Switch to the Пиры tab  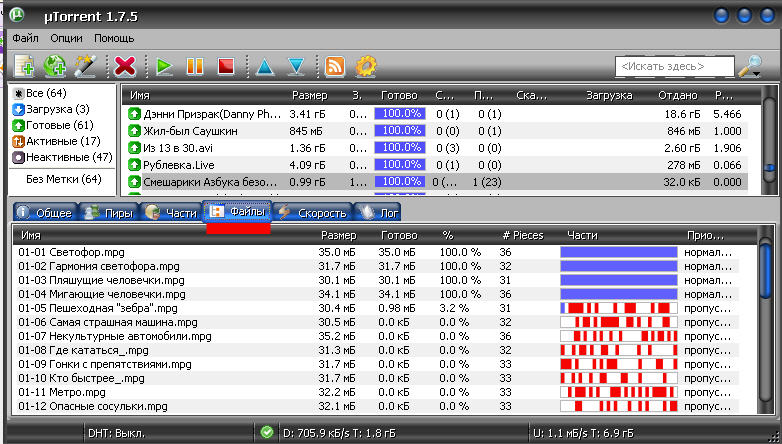[x=109, y=213]
